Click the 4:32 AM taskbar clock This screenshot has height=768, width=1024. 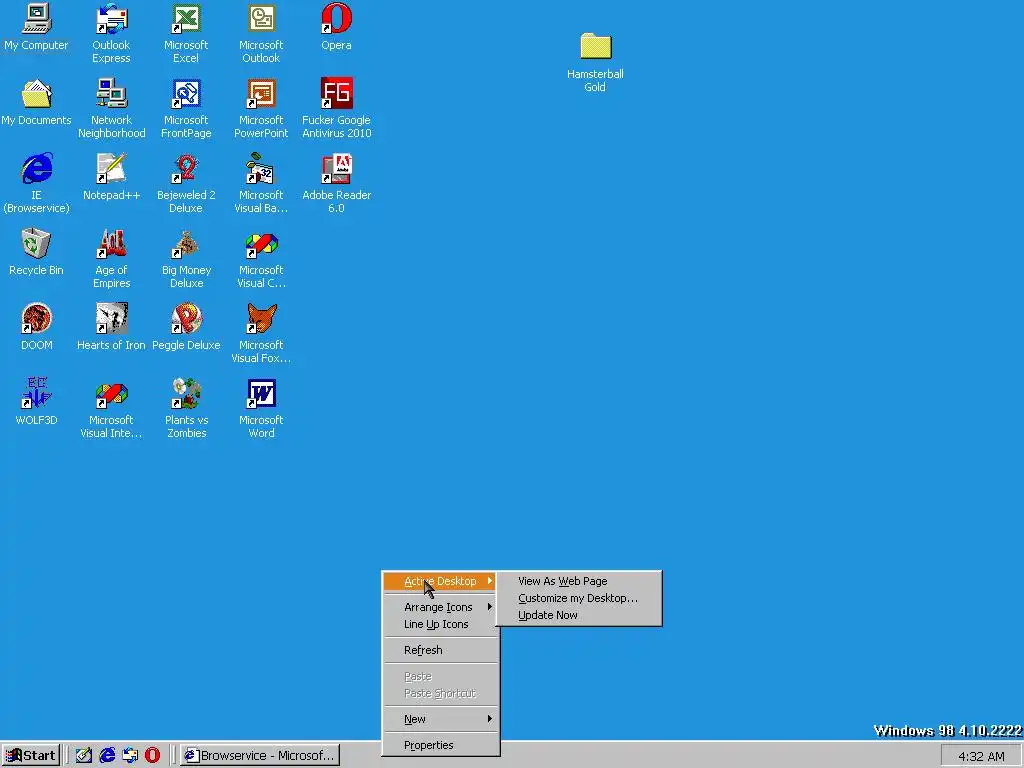(981, 756)
